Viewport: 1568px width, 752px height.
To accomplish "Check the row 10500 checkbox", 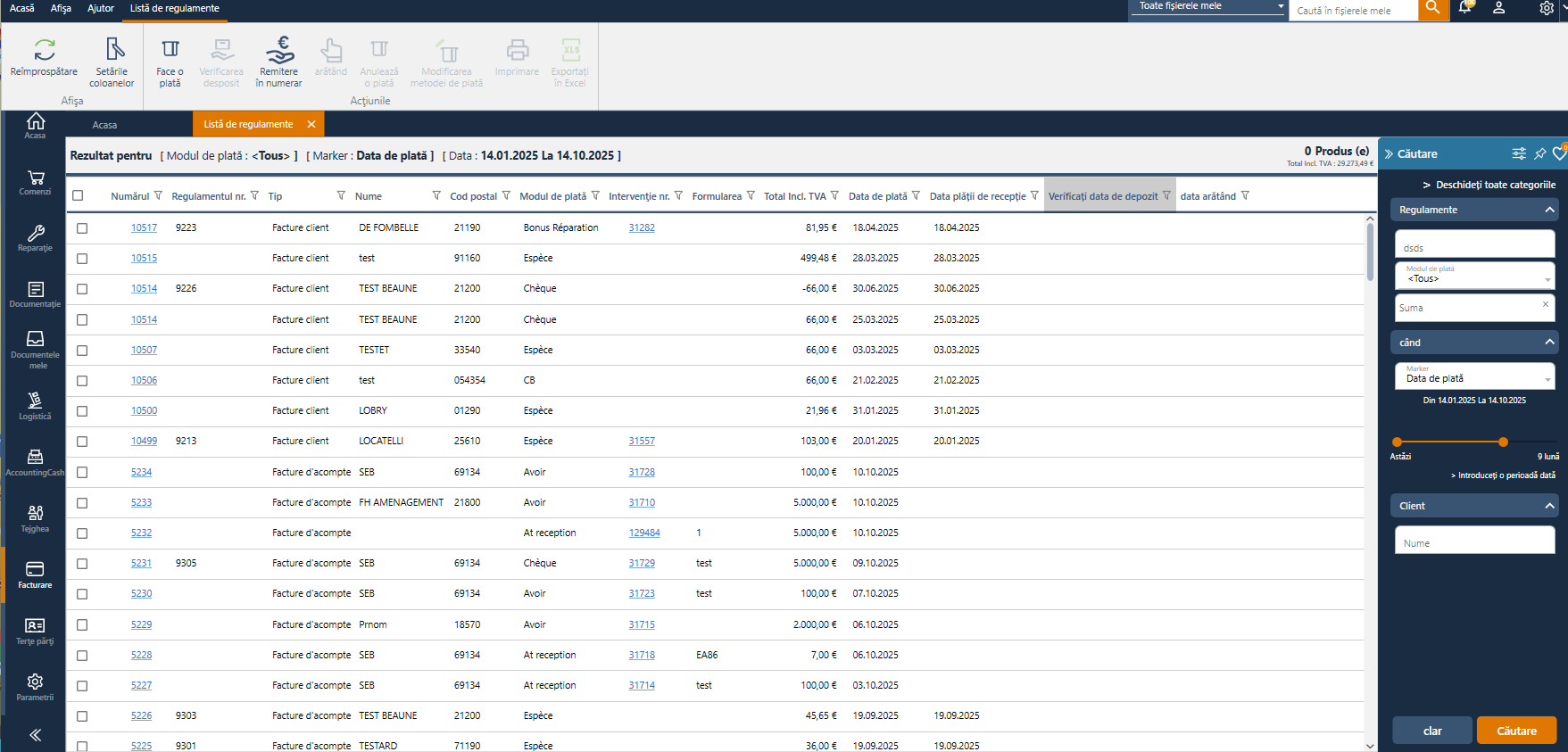I will coord(82,411).
